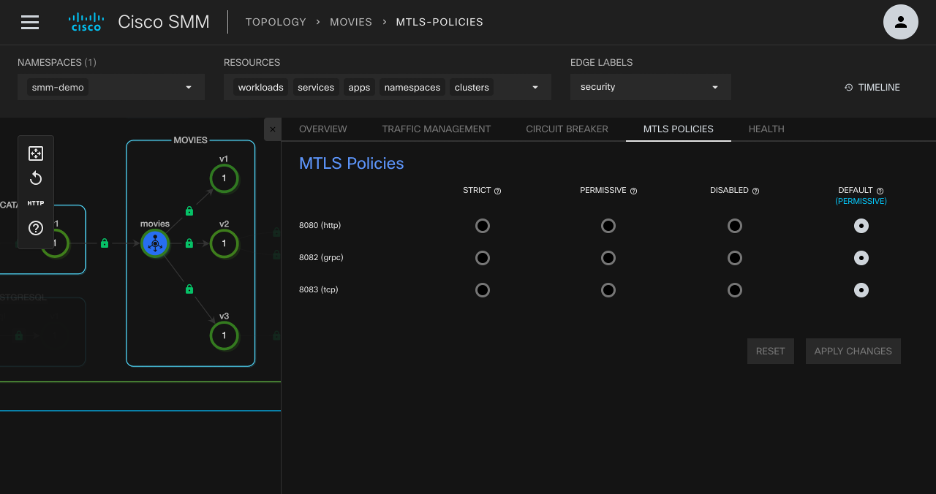Viewport: 936px width, 494px height.
Task: Click the reset/refresh topology icon
Action: [35, 178]
